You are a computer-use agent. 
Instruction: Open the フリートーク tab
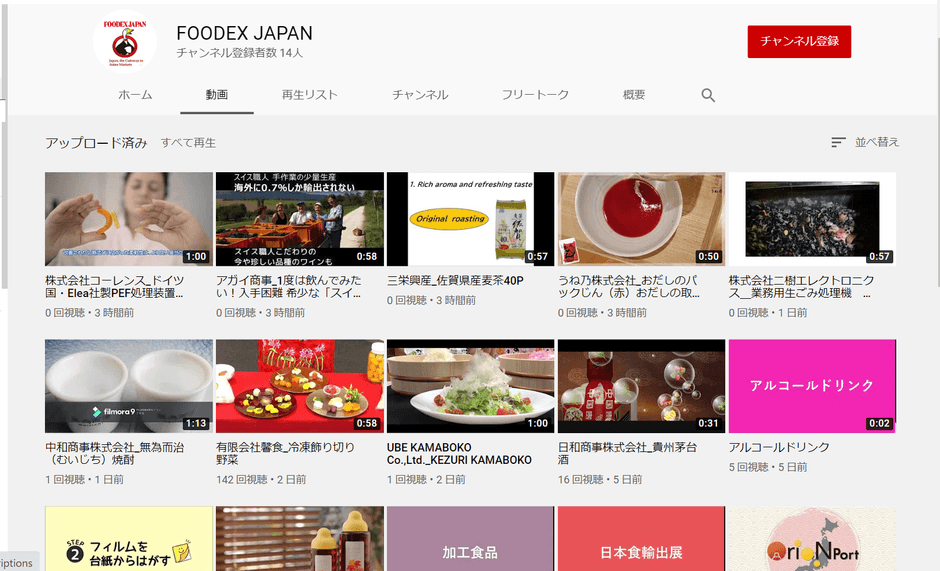click(x=535, y=95)
